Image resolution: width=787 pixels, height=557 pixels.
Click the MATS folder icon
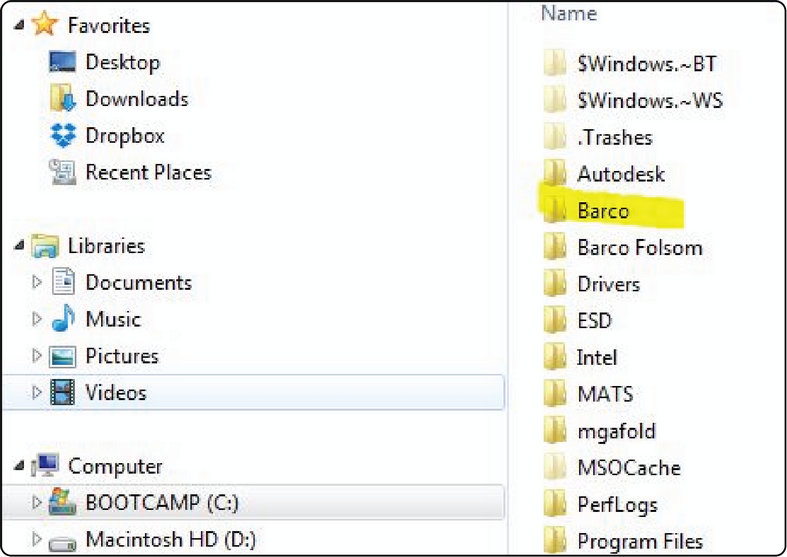pos(555,393)
